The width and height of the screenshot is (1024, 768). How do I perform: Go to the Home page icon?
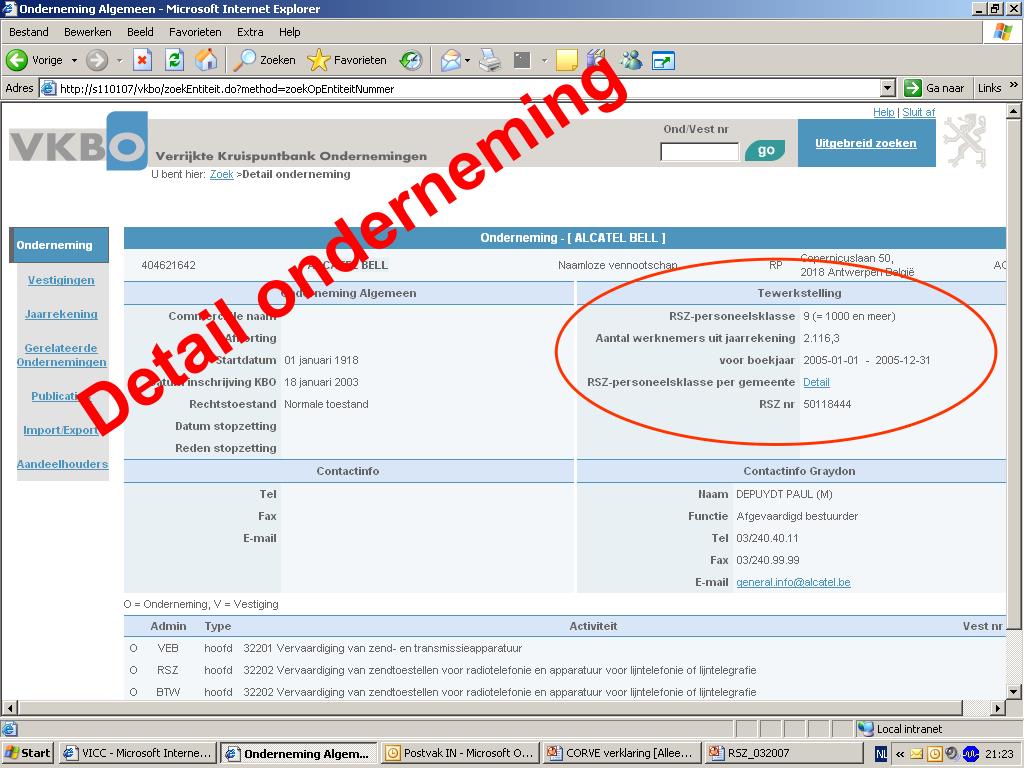tap(206, 60)
